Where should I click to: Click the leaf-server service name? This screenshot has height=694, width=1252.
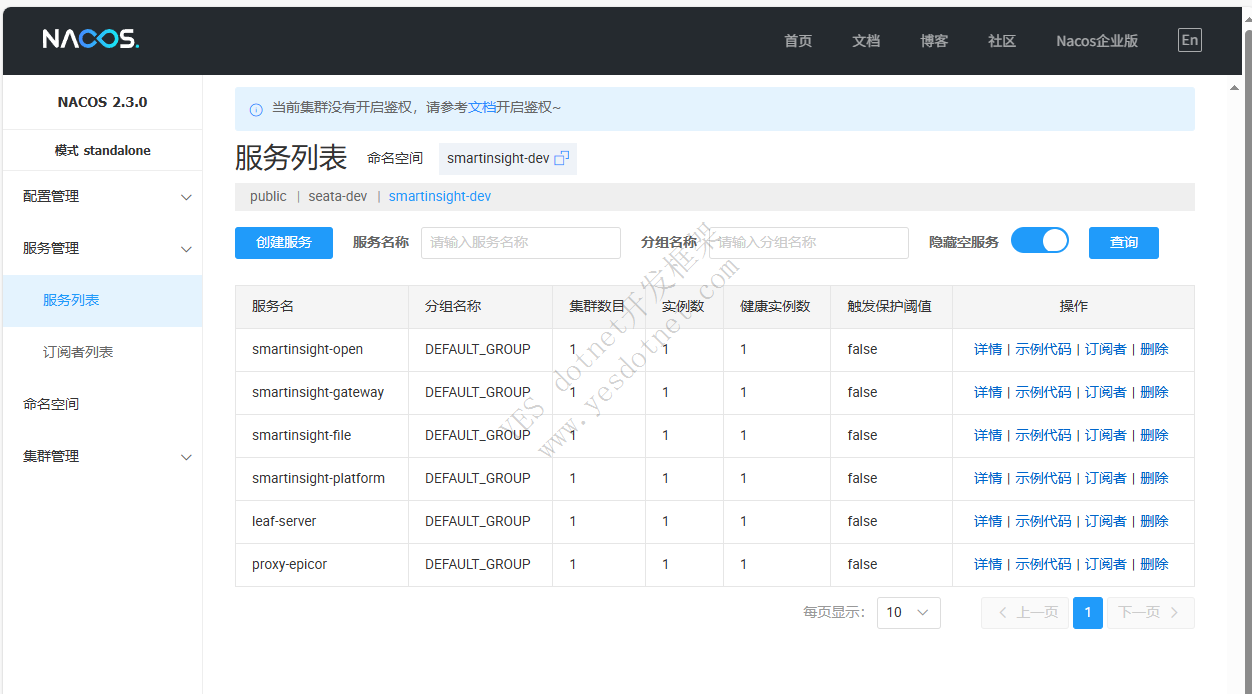tap(284, 522)
